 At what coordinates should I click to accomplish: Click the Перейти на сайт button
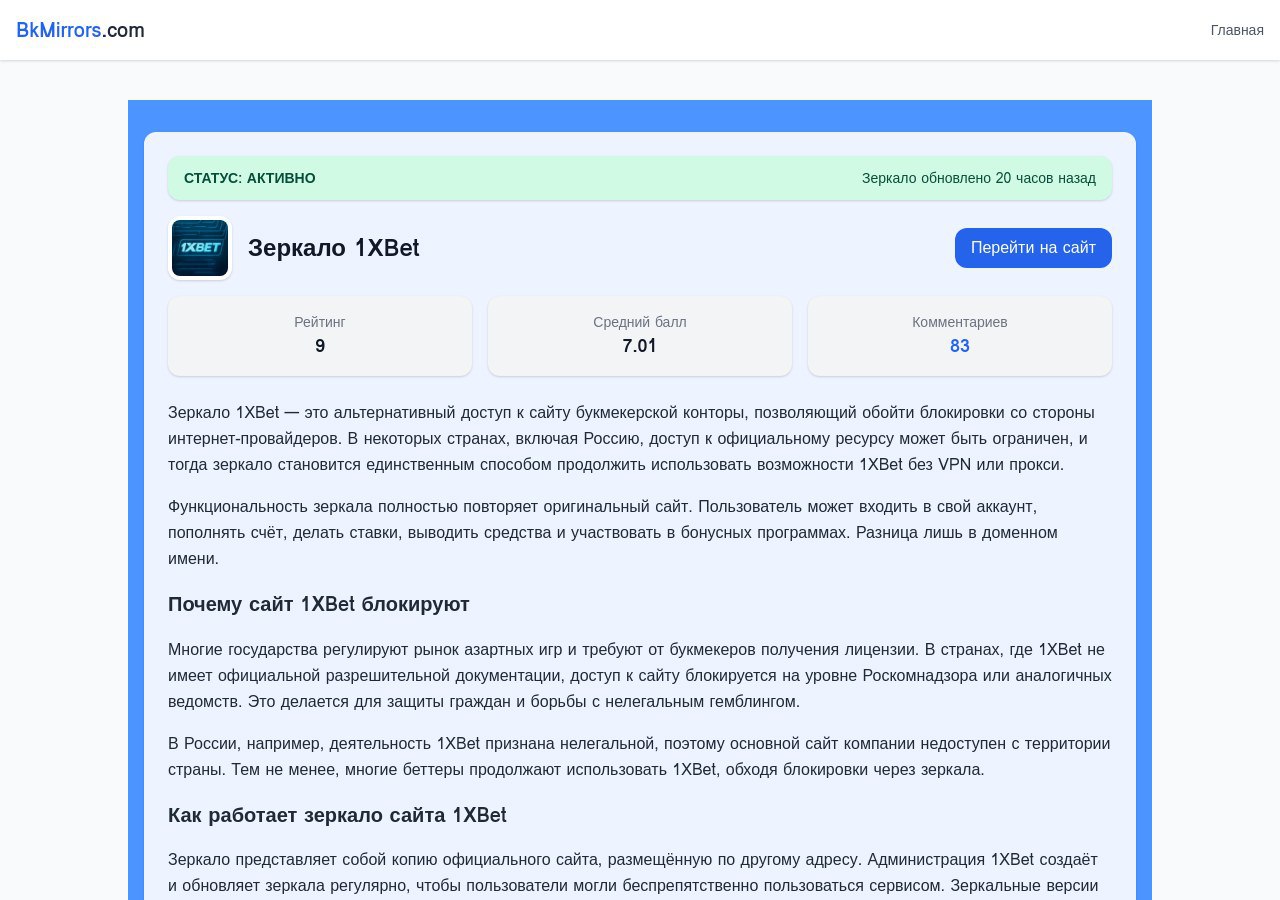click(x=1033, y=248)
